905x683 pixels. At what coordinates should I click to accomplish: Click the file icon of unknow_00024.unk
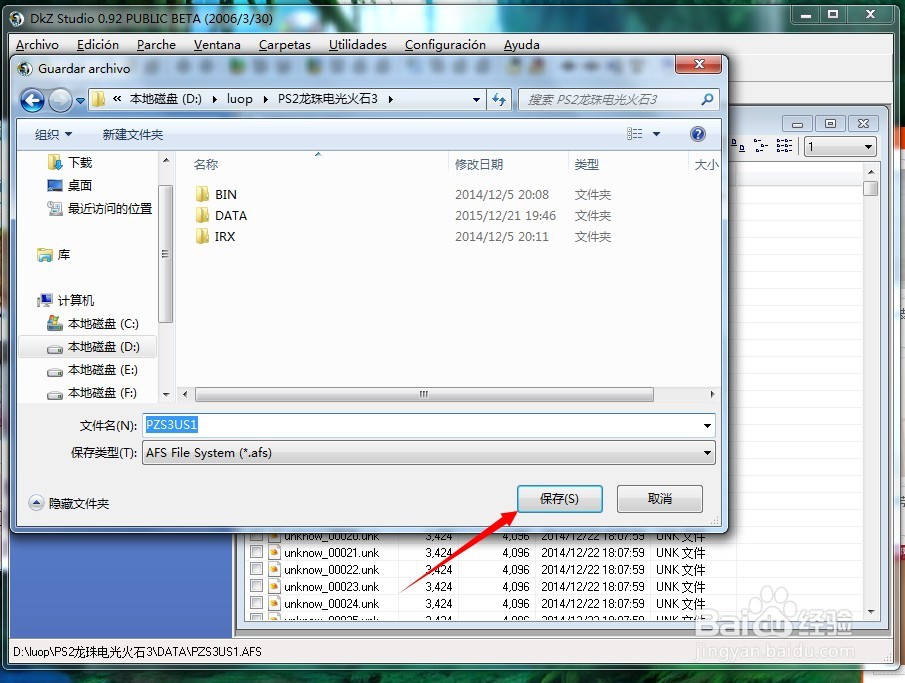(x=274, y=603)
